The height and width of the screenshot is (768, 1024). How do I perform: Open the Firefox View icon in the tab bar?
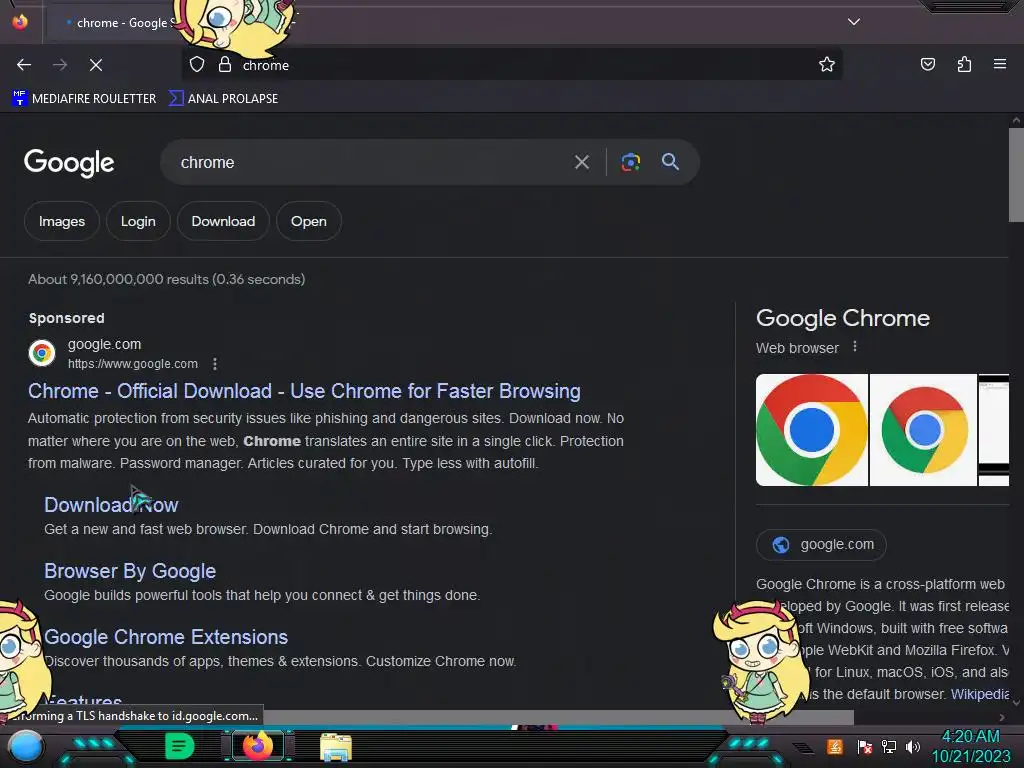click(x=20, y=22)
